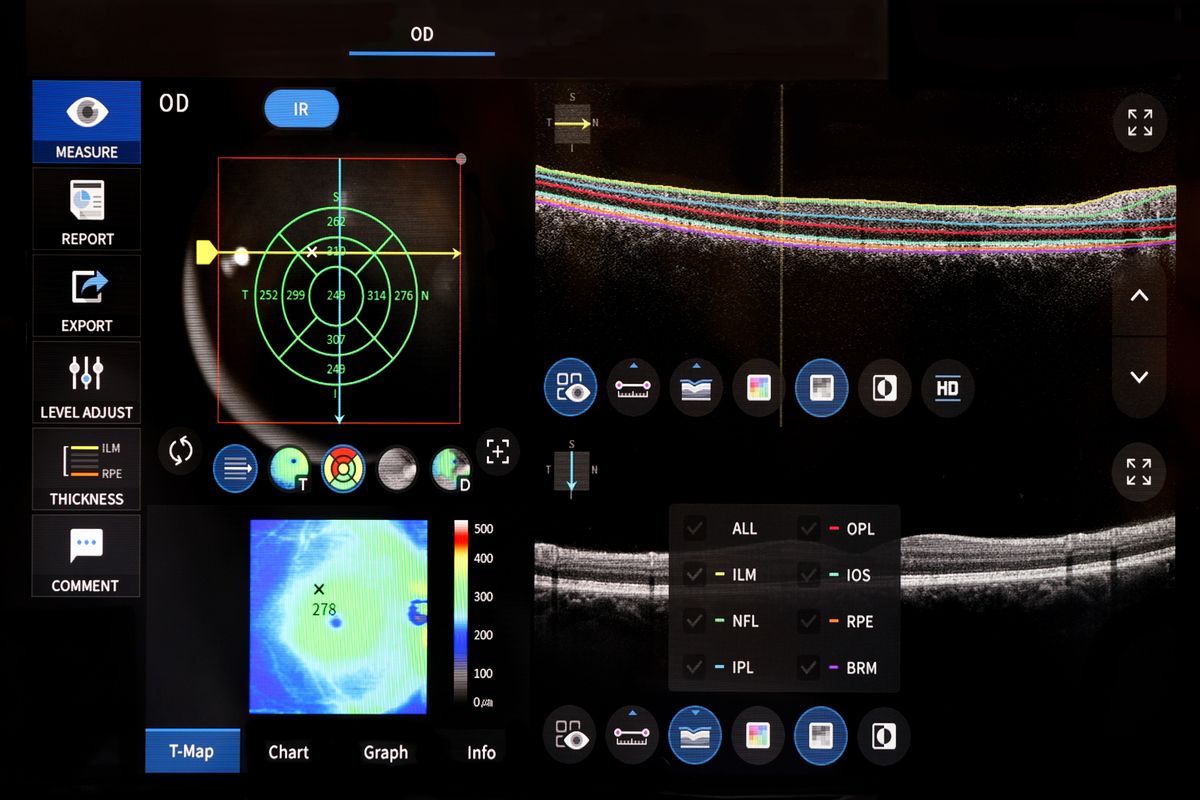Click the scan pattern lines icon
This screenshot has width=1200, height=800.
(235, 468)
